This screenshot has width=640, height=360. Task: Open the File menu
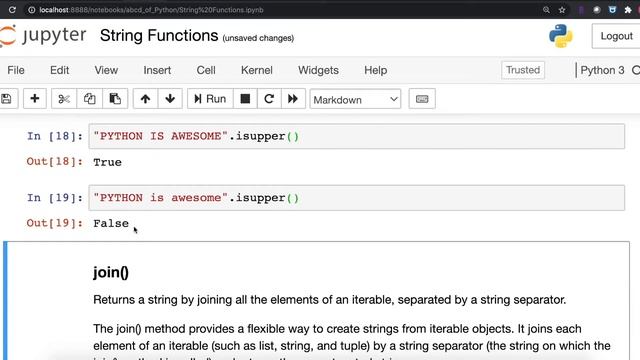16,70
